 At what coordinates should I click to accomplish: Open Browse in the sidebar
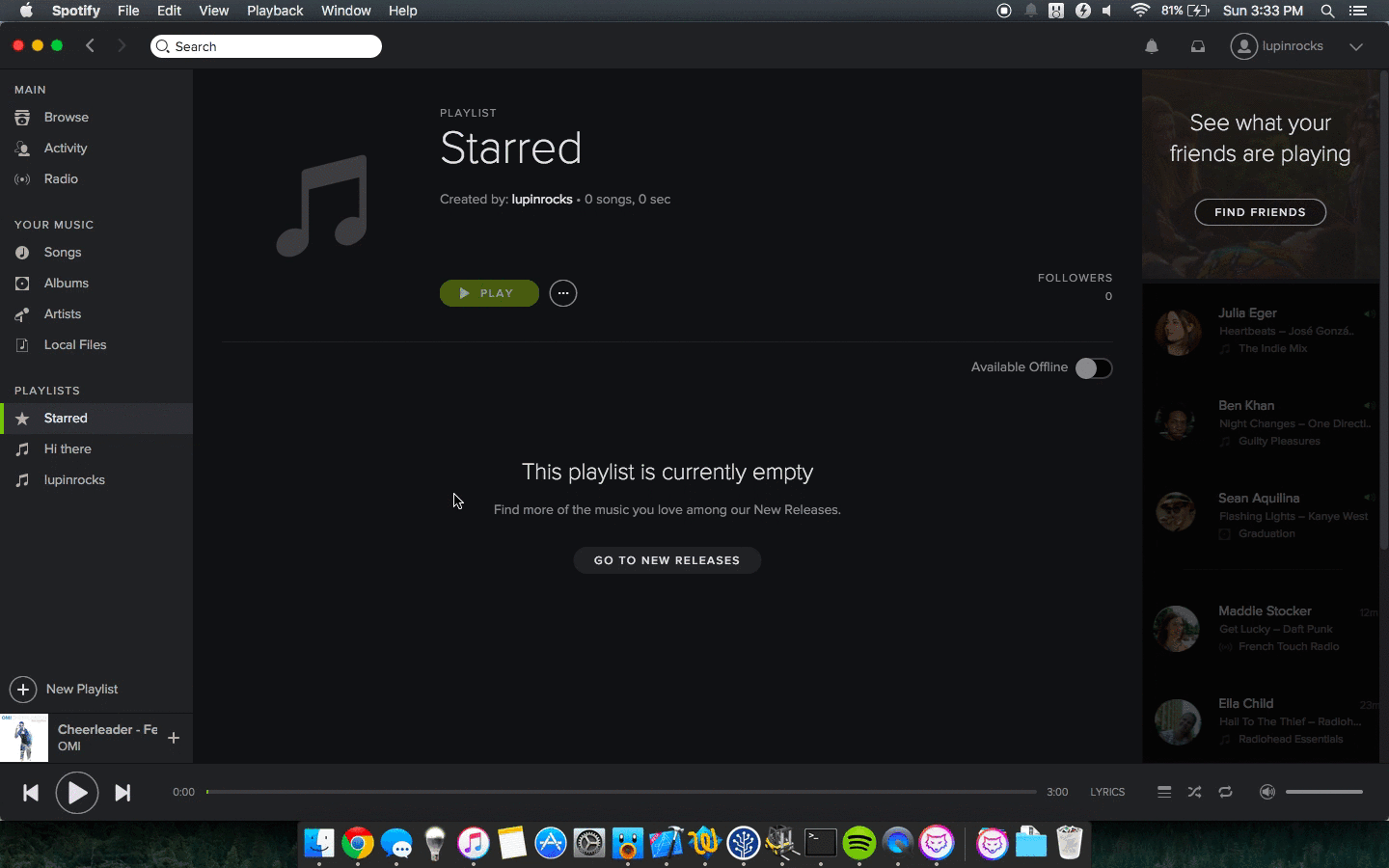(x=66, y=117)
